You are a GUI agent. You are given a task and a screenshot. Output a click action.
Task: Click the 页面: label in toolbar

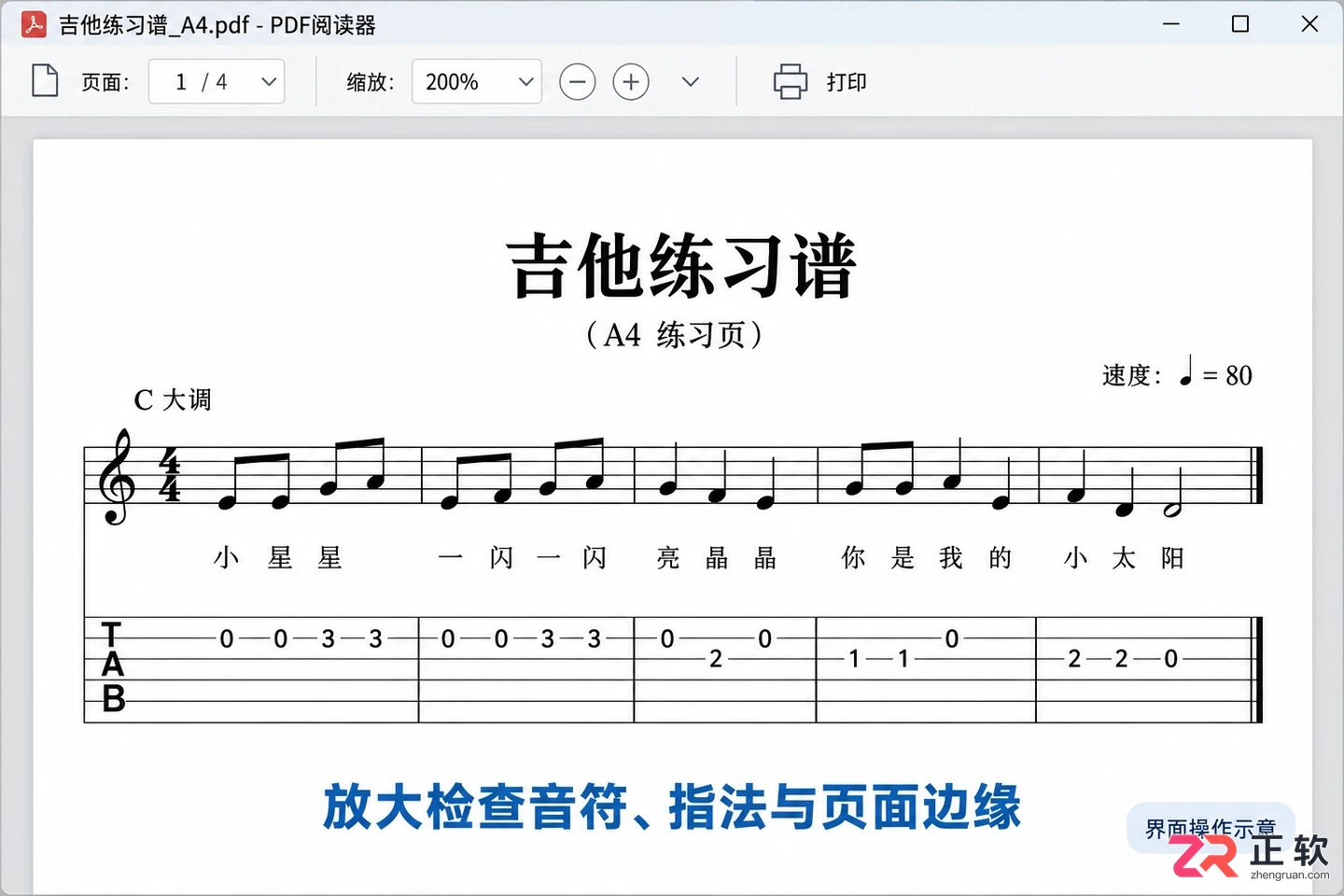(105, 82)
